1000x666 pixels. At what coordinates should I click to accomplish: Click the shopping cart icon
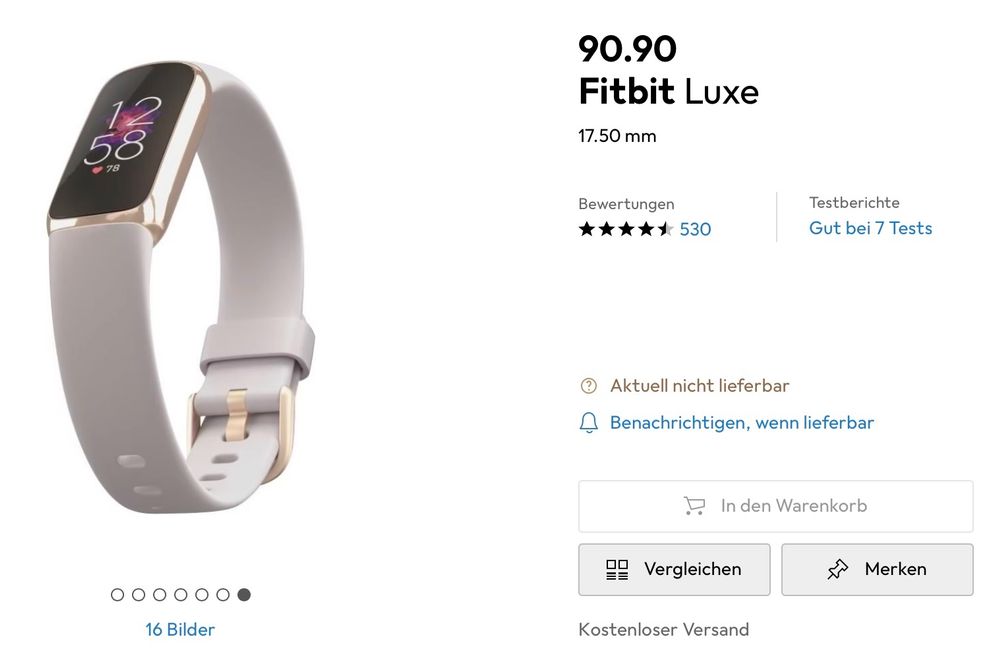(x=694, y=506)
